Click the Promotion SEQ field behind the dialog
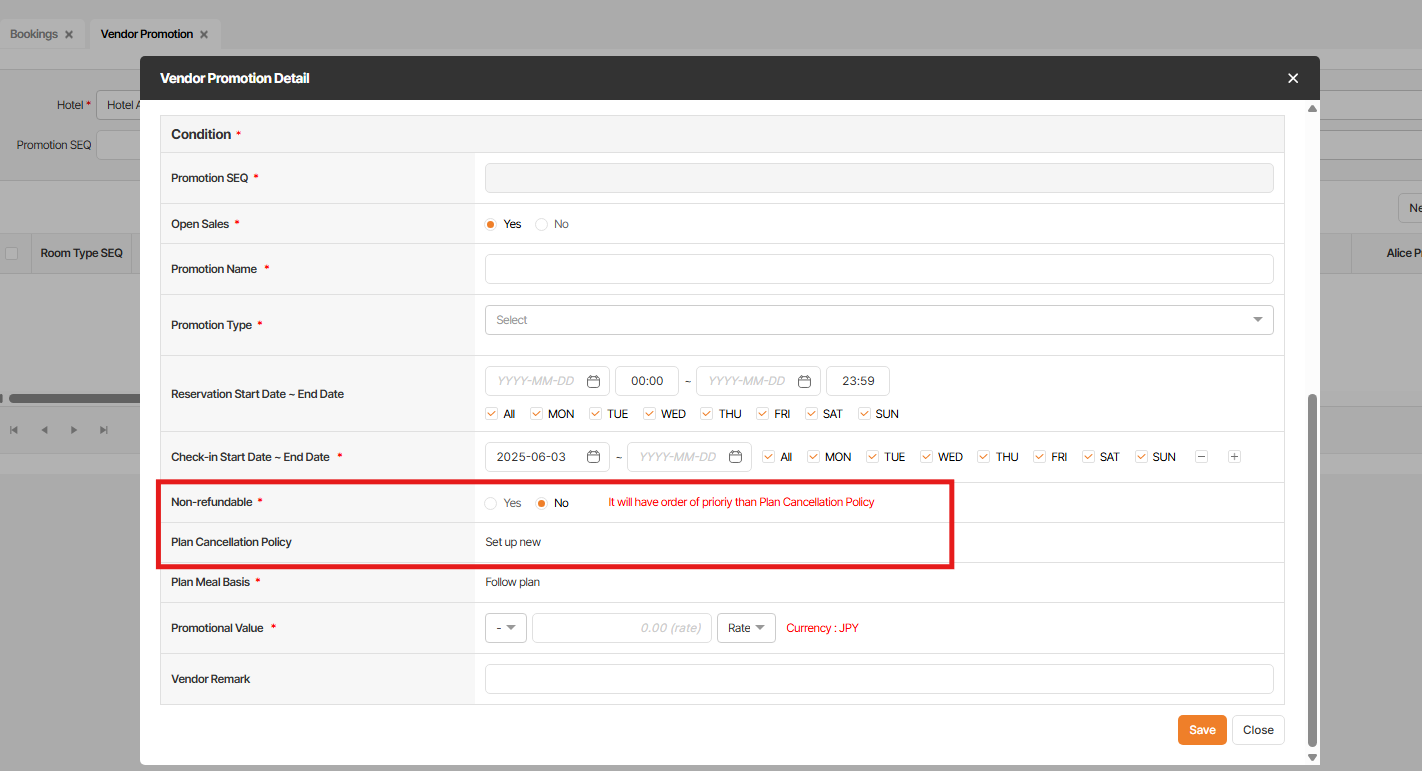Screen dimensions: 1422x771 [118, 145]
